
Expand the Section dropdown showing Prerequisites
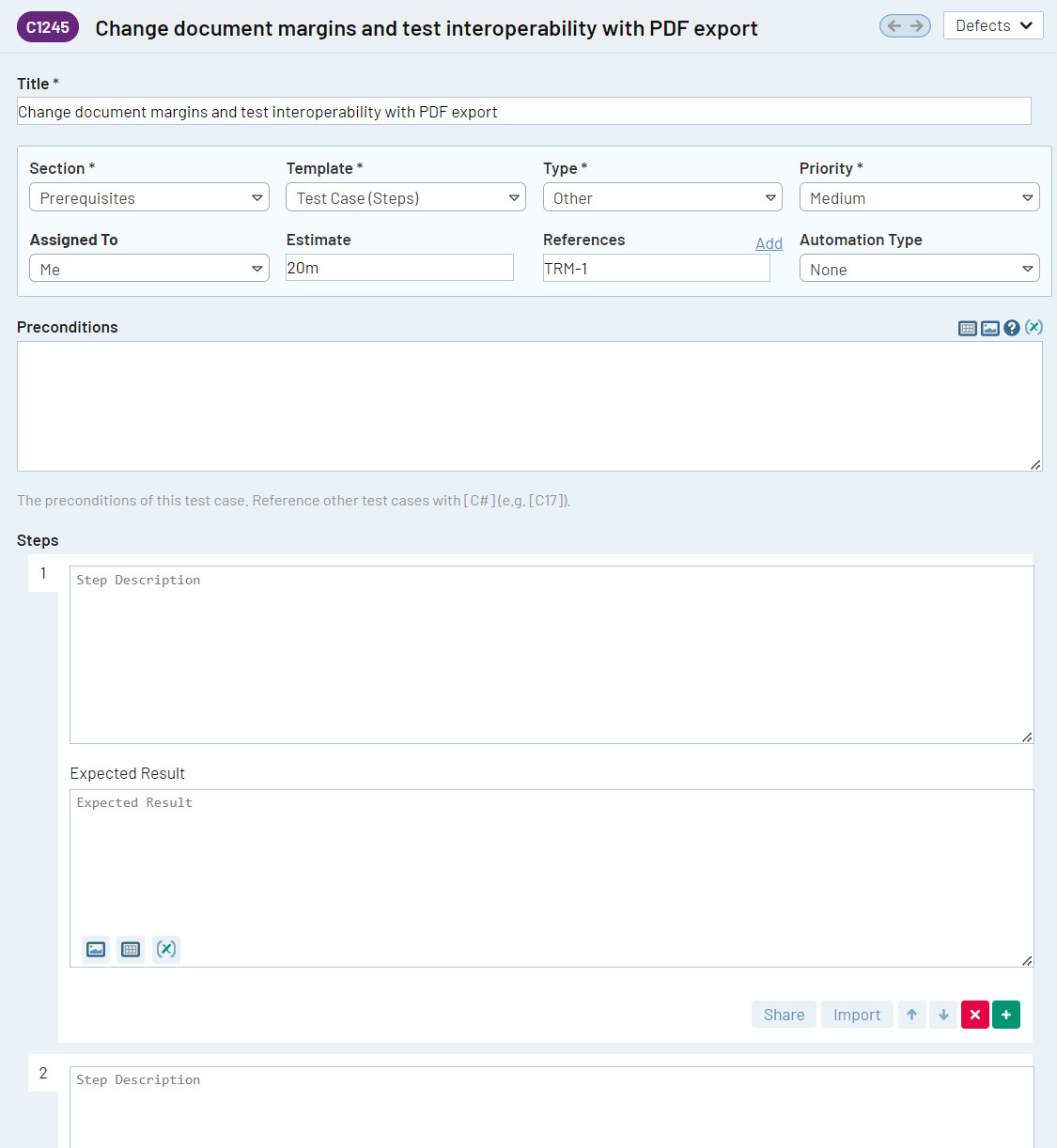(149, 198)
